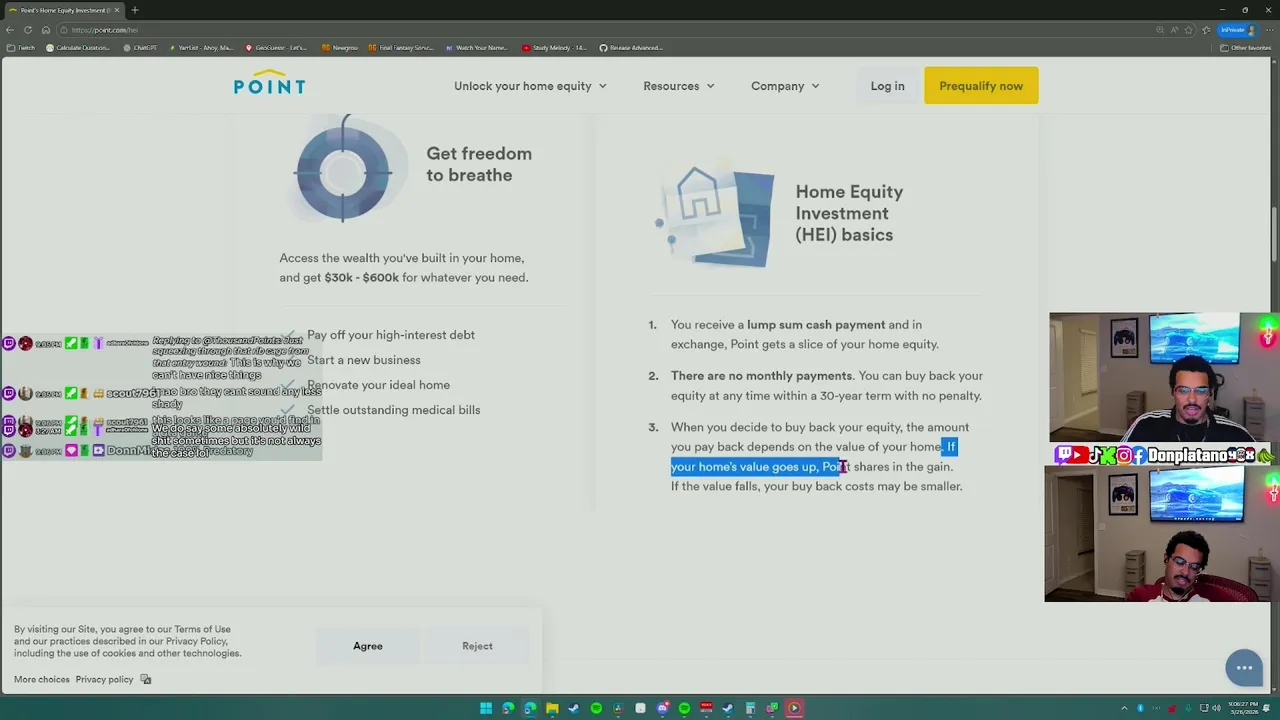Click 'Home Equity Investment (HEI) basics' heading
The height and width of the screenshot is (720, 1280).
pyautogui.click(x=849, y=213)
